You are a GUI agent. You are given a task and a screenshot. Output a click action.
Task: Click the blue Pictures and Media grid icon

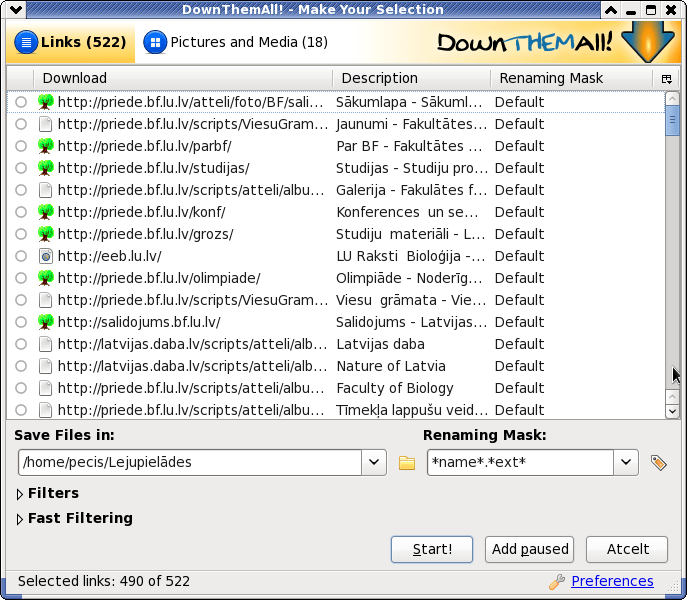(155, 43)
